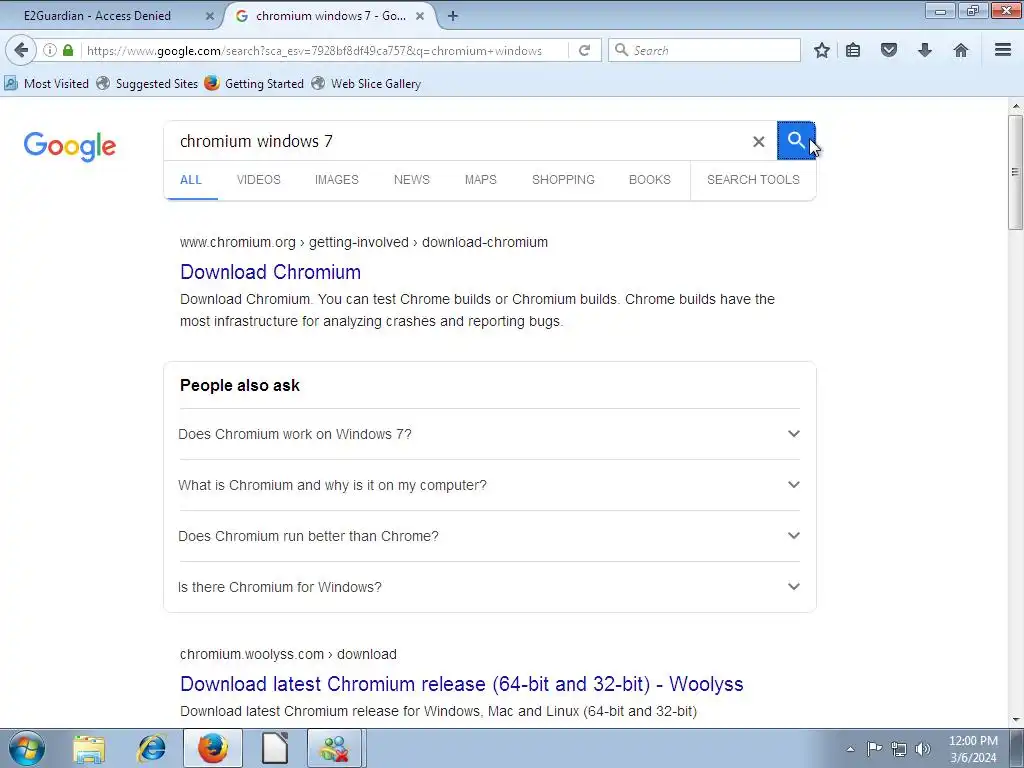This screenshot has width=1024, height=768.
Task: Open the taskbar clock and date
Action: click(x=973, y=749)
